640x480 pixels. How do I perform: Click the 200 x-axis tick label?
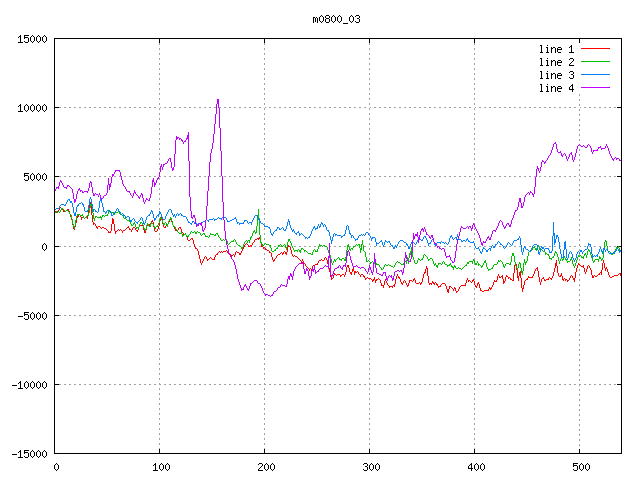(x=265, y=466)
